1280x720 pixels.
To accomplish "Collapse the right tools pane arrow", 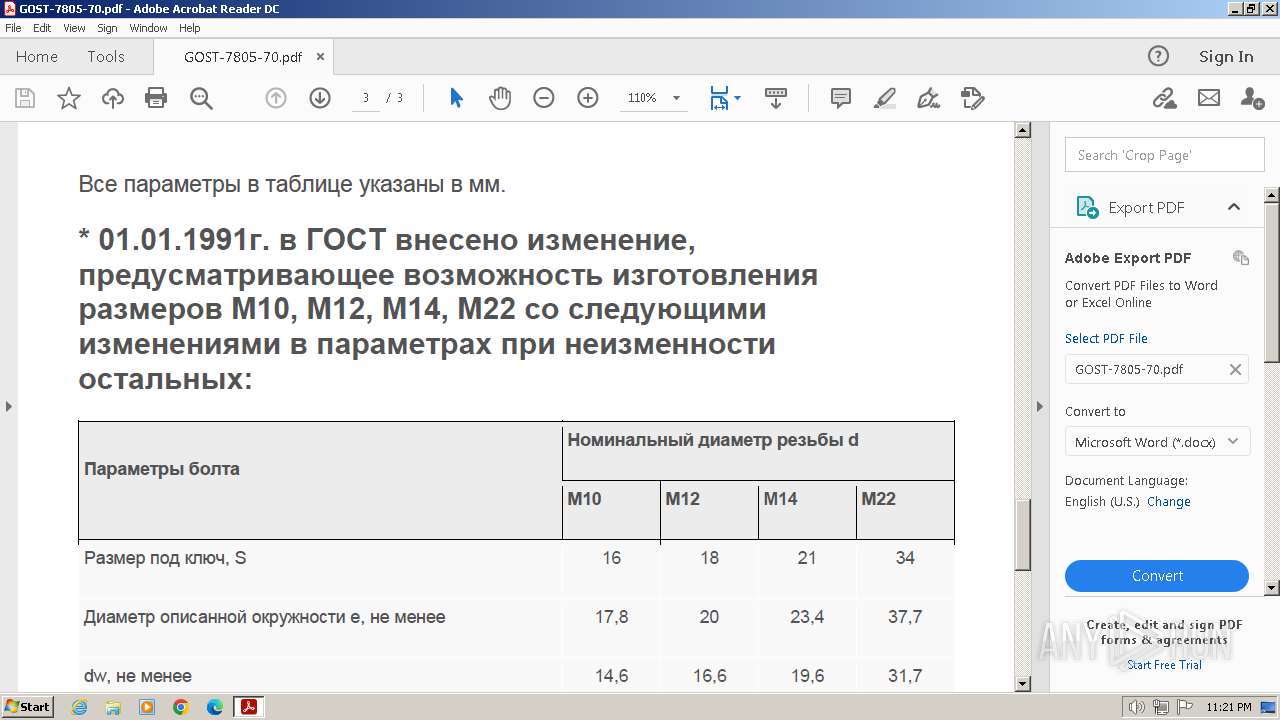I will click(x=1040, y=406).
